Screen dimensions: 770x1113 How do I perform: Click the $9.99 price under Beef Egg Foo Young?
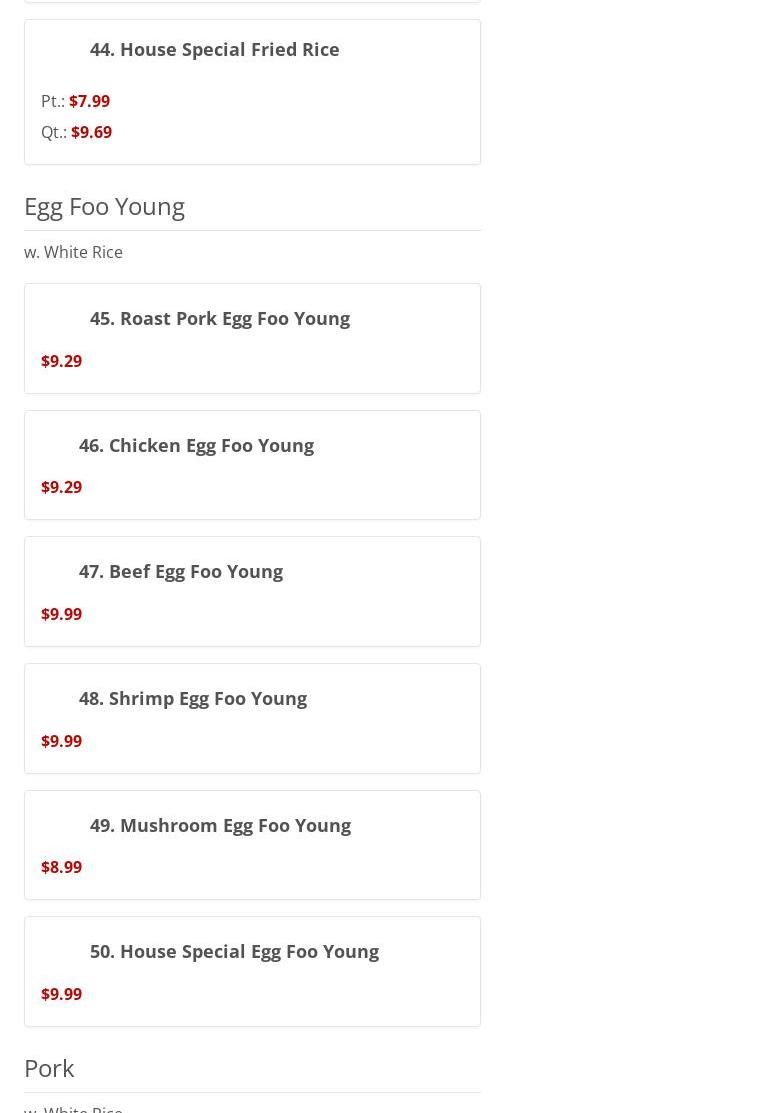61,614
